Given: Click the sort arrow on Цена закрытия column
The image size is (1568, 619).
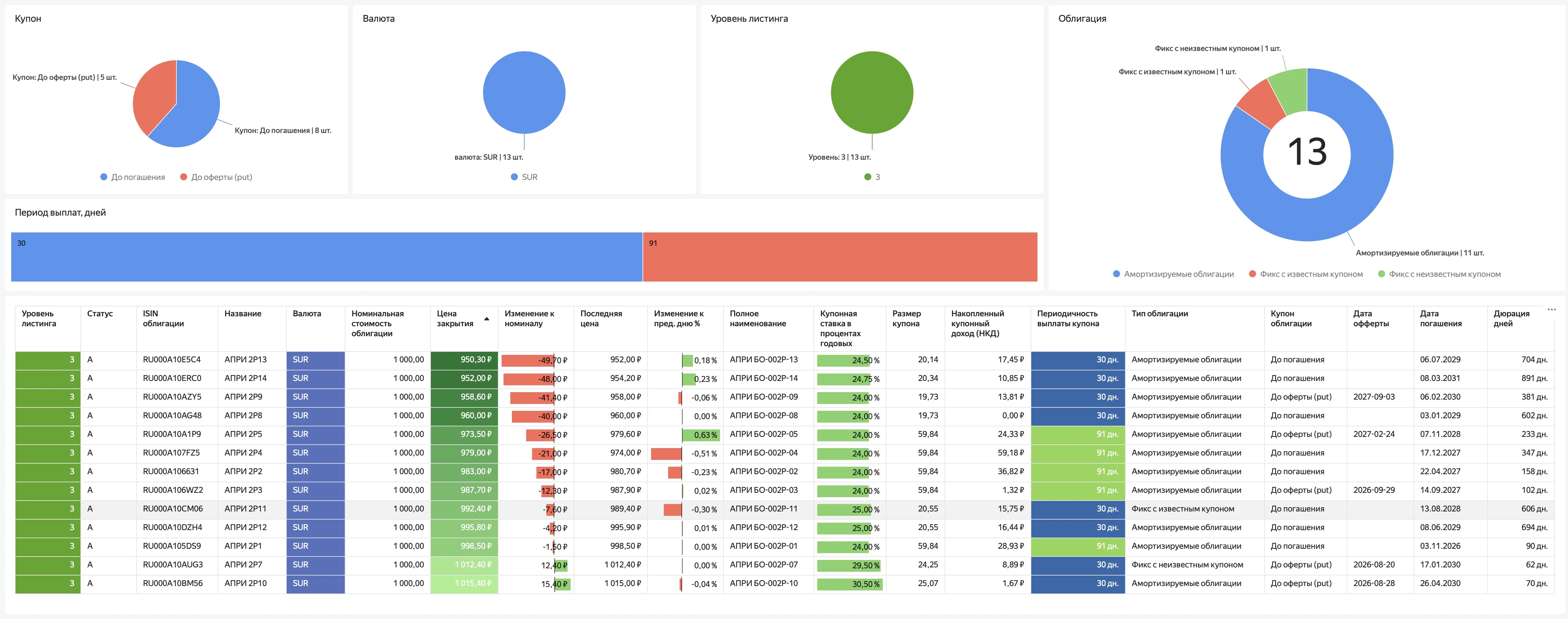Looking at the screenshot, I should 486,318.
